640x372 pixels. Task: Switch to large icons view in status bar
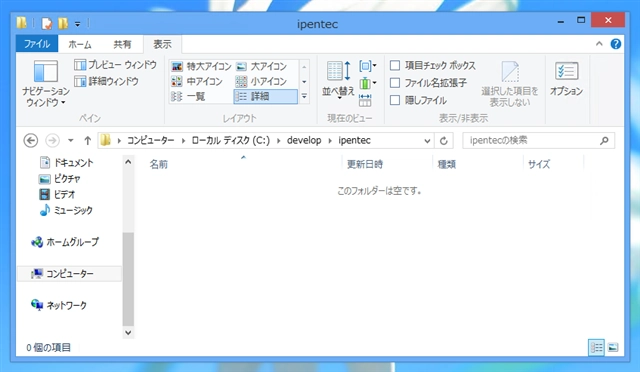(613, 347)
